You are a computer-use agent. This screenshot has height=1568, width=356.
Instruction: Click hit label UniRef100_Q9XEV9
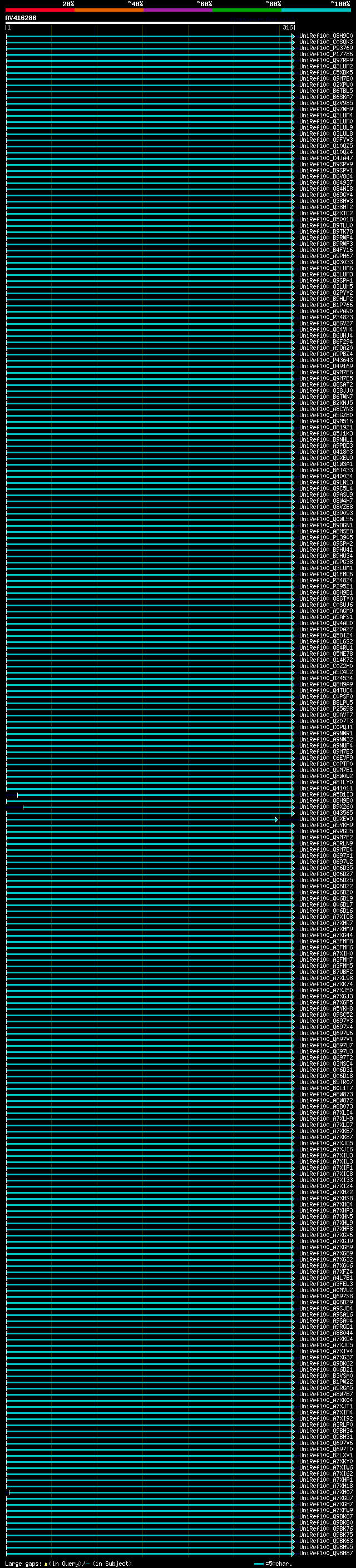(326, 819)
